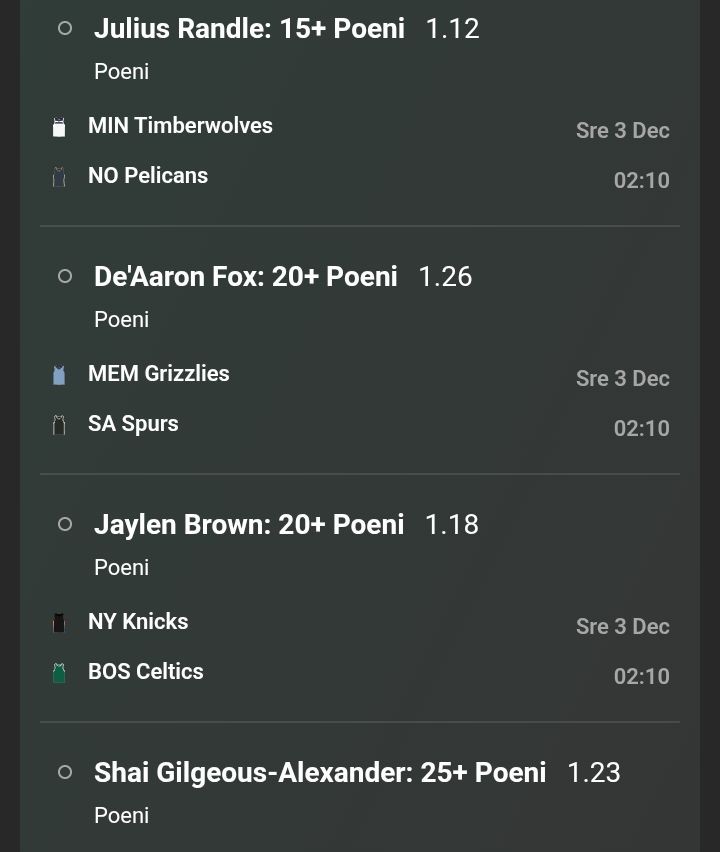Select the De'Aaron Fox bet circle

(65, 277)
